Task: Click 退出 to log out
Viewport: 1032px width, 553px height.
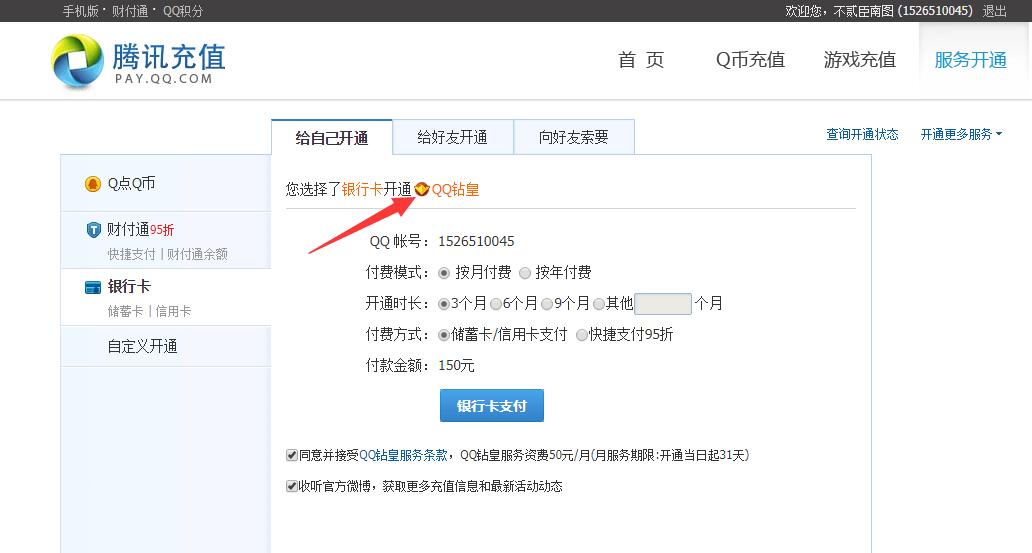Action: tap(994, 11)
